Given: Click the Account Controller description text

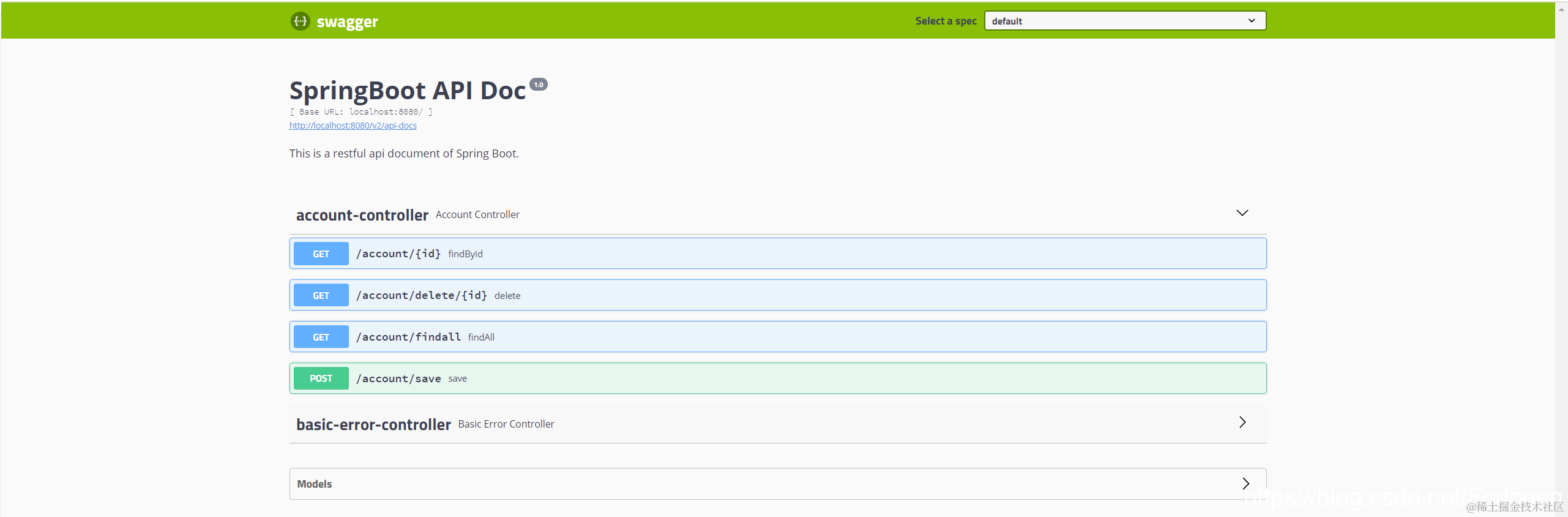Looking at the screenshot, I should (x=477, y=215).
